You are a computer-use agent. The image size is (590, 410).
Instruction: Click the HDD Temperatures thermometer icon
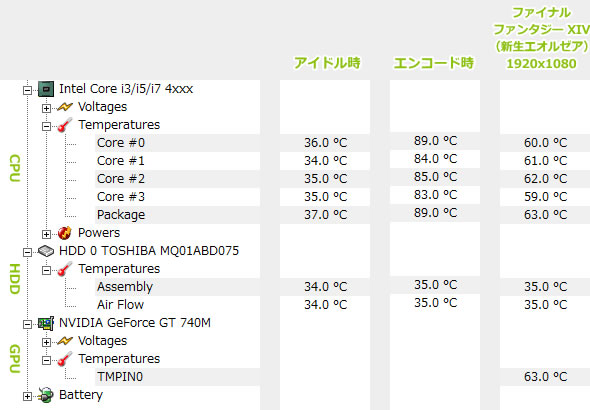[65, 269]
